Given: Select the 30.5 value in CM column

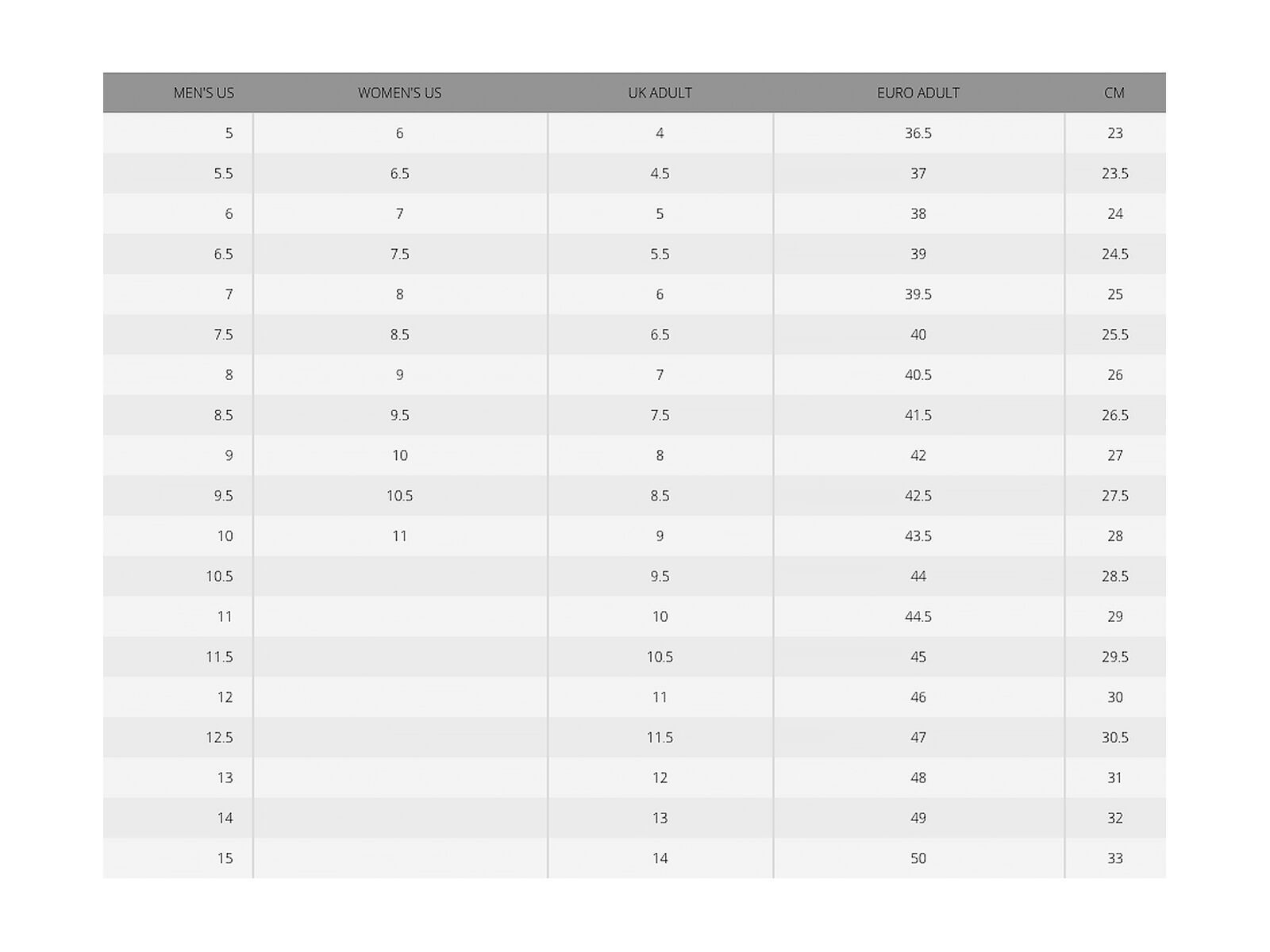Looking at the screenshot, I should (x=1114, y=738).
